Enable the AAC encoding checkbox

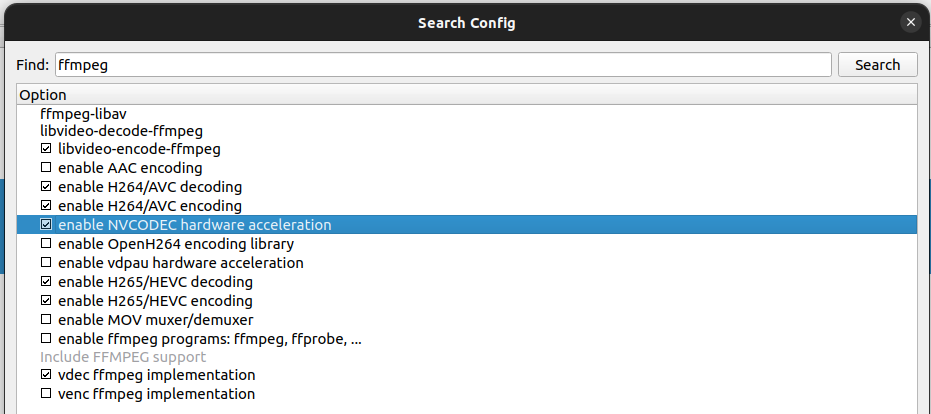[x=46, y=168]
